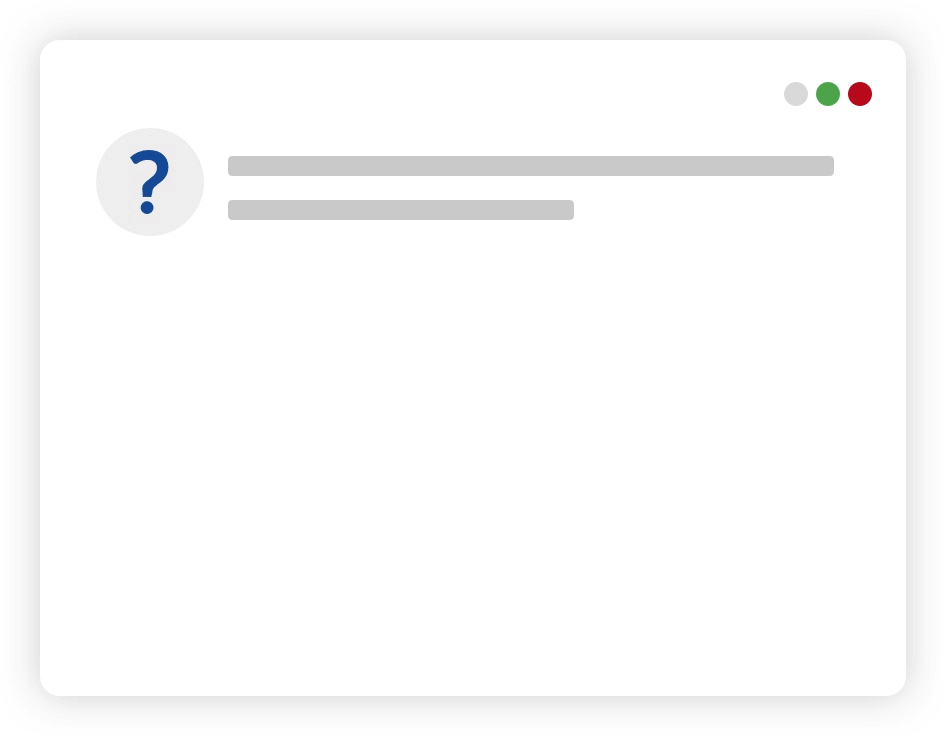Minimize the window using the gray dot

pyautogui.click(x=796, y=94)
